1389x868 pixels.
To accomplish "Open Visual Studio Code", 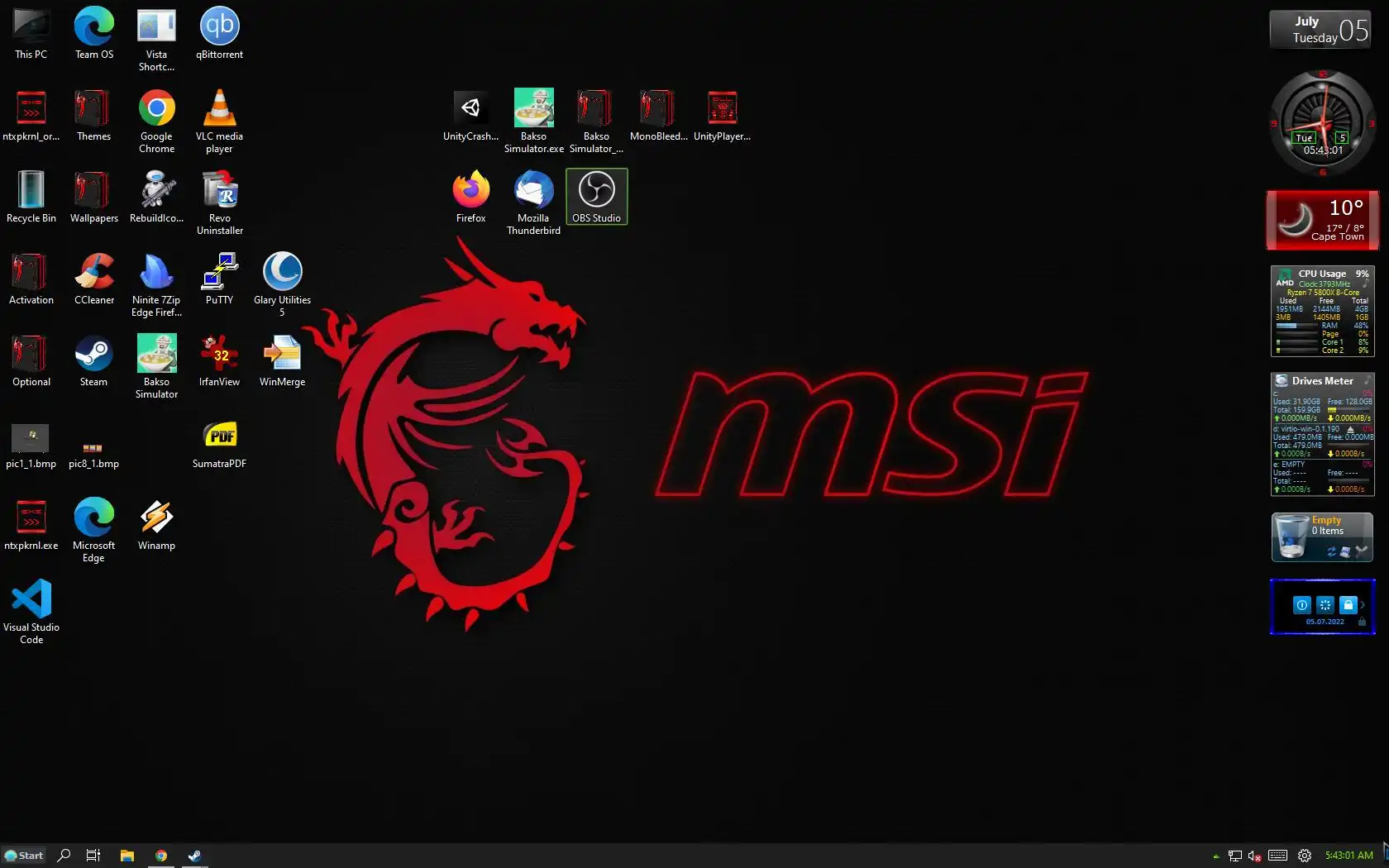I will [31, 613].
